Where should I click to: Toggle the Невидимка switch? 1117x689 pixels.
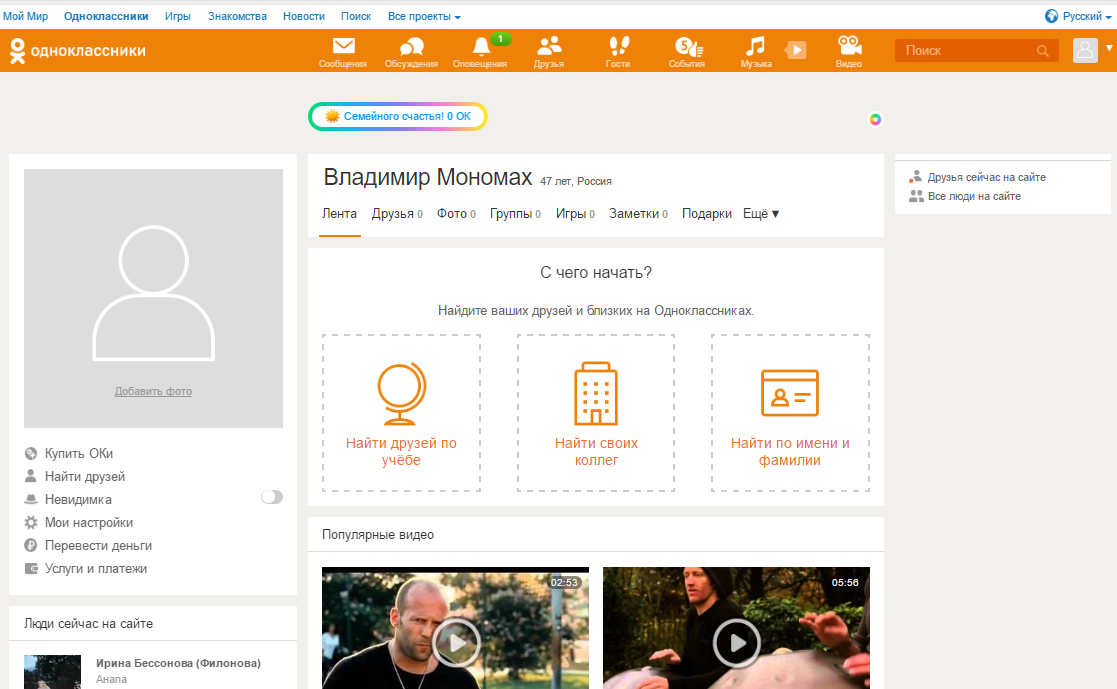pos(271,497)
